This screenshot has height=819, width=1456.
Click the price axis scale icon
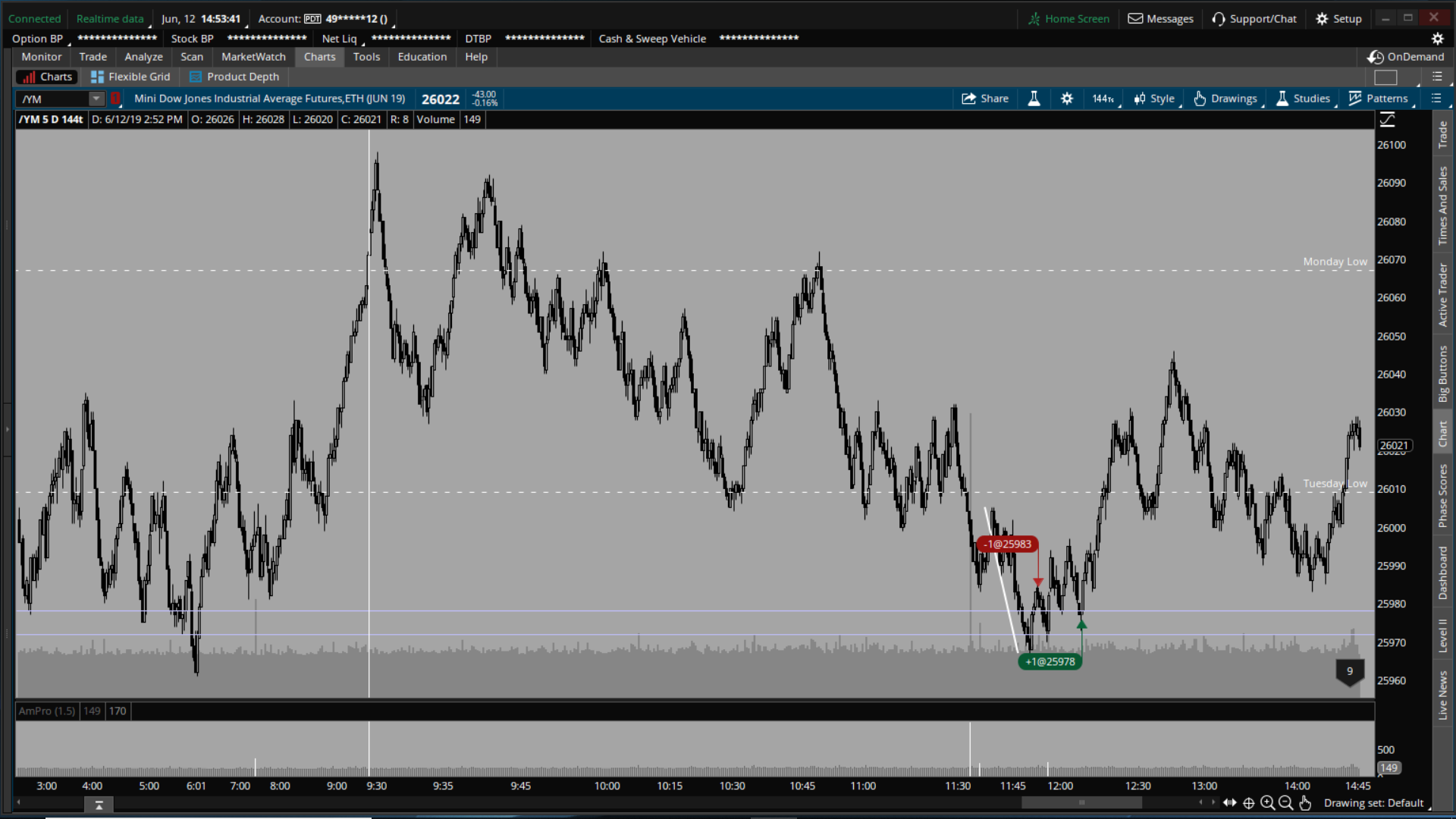click(1388, 120)
